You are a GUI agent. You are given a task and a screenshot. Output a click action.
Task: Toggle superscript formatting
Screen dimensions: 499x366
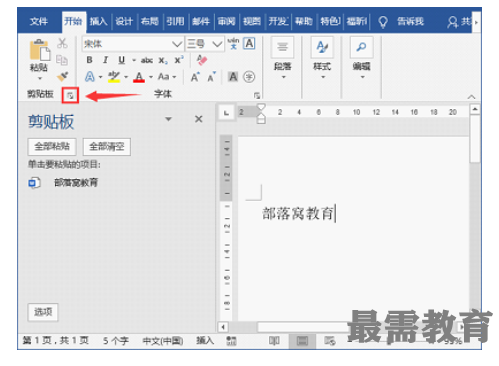[x=179, y=60]
